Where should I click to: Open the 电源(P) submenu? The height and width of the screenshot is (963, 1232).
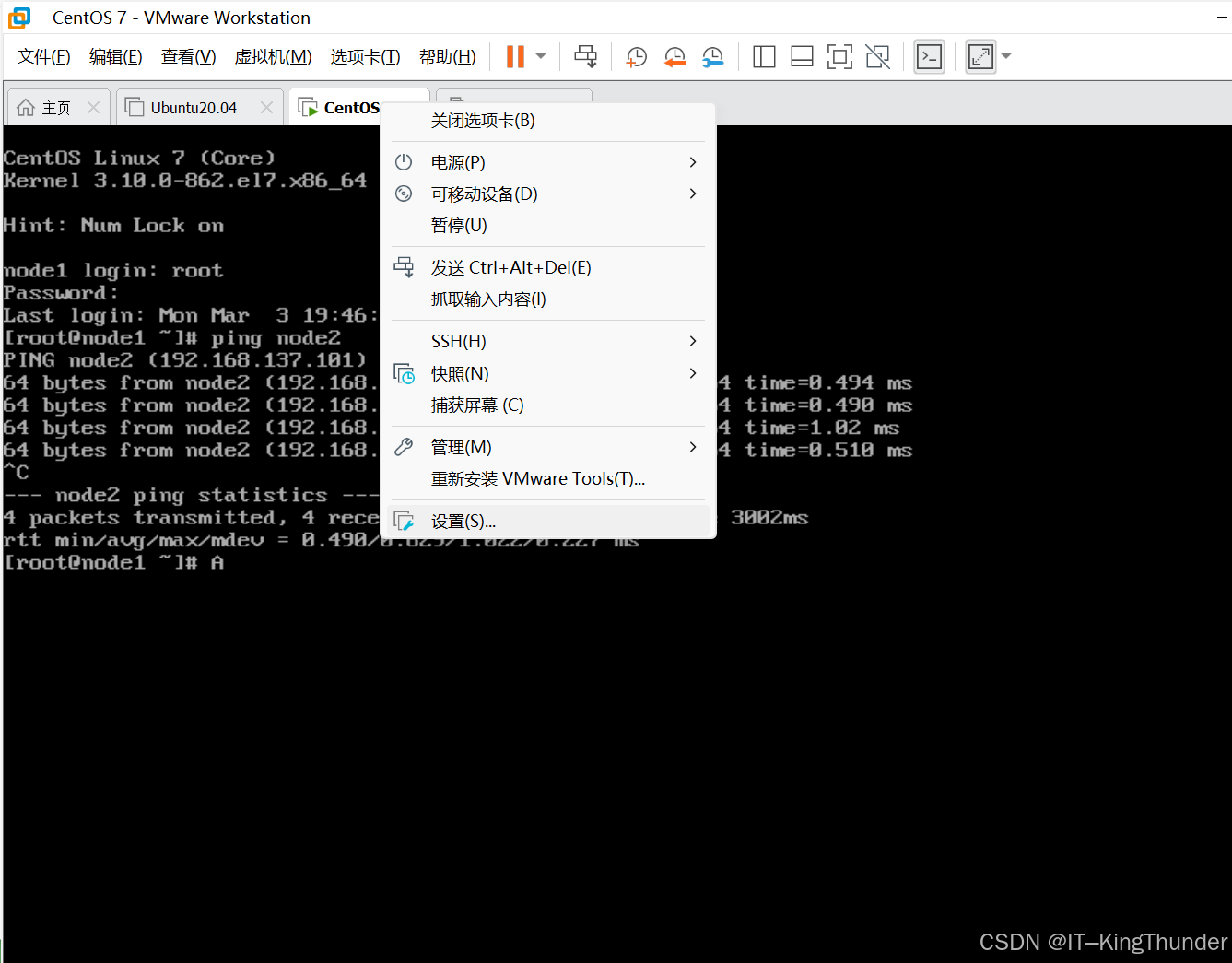pyautogui.click(x=548, y=162)
